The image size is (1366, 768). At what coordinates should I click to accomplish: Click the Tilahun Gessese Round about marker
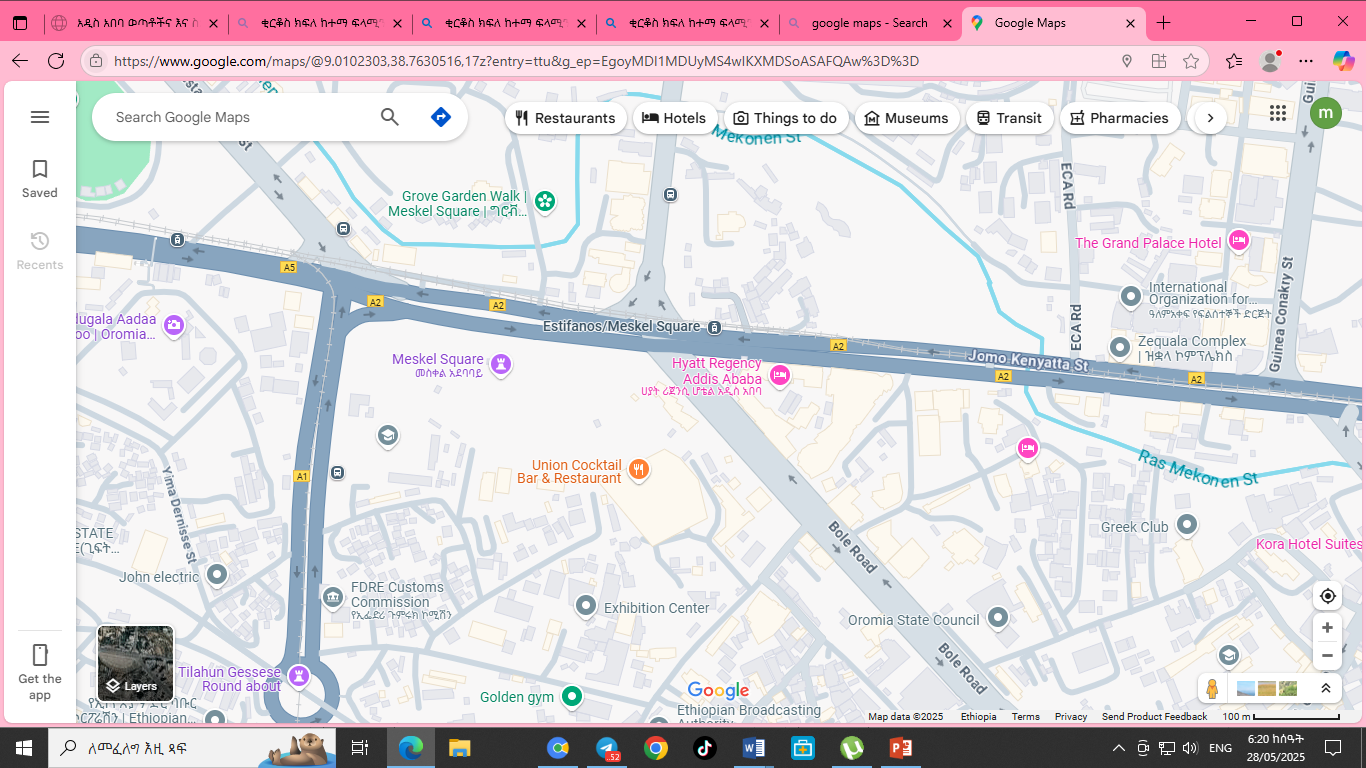pyautogui.click(x=298, y=677)
